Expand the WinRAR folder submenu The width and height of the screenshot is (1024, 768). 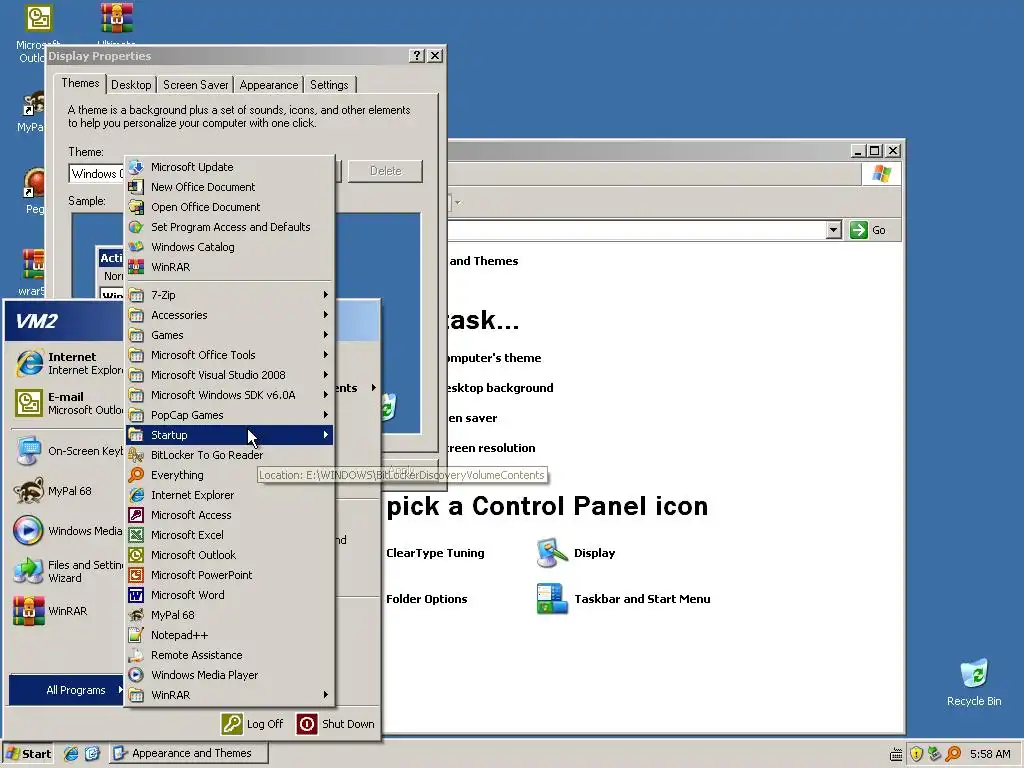pos(229,696)
